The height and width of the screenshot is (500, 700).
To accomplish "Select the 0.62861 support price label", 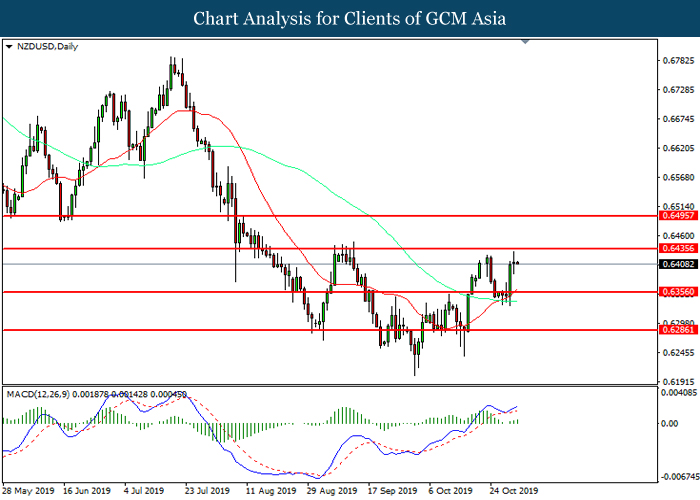I will 679,330.
